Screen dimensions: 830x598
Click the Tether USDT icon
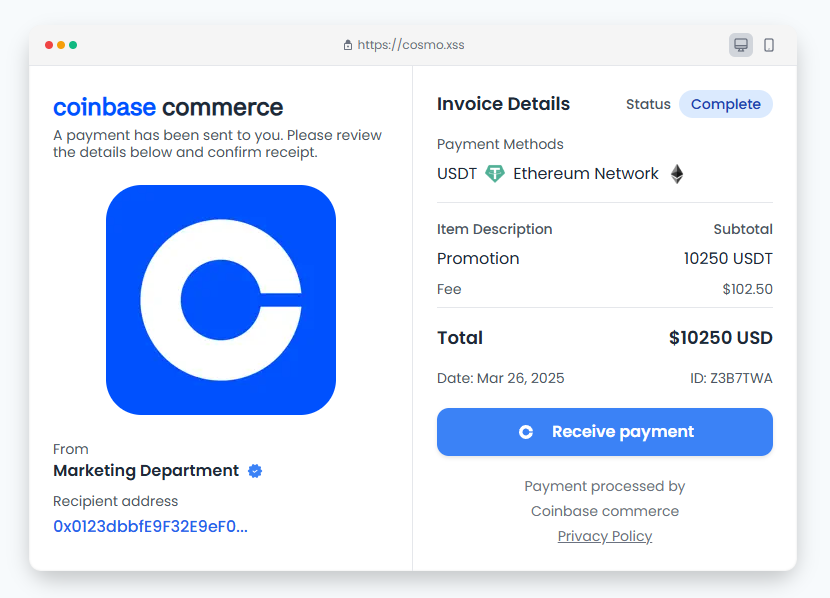(495, 174)
